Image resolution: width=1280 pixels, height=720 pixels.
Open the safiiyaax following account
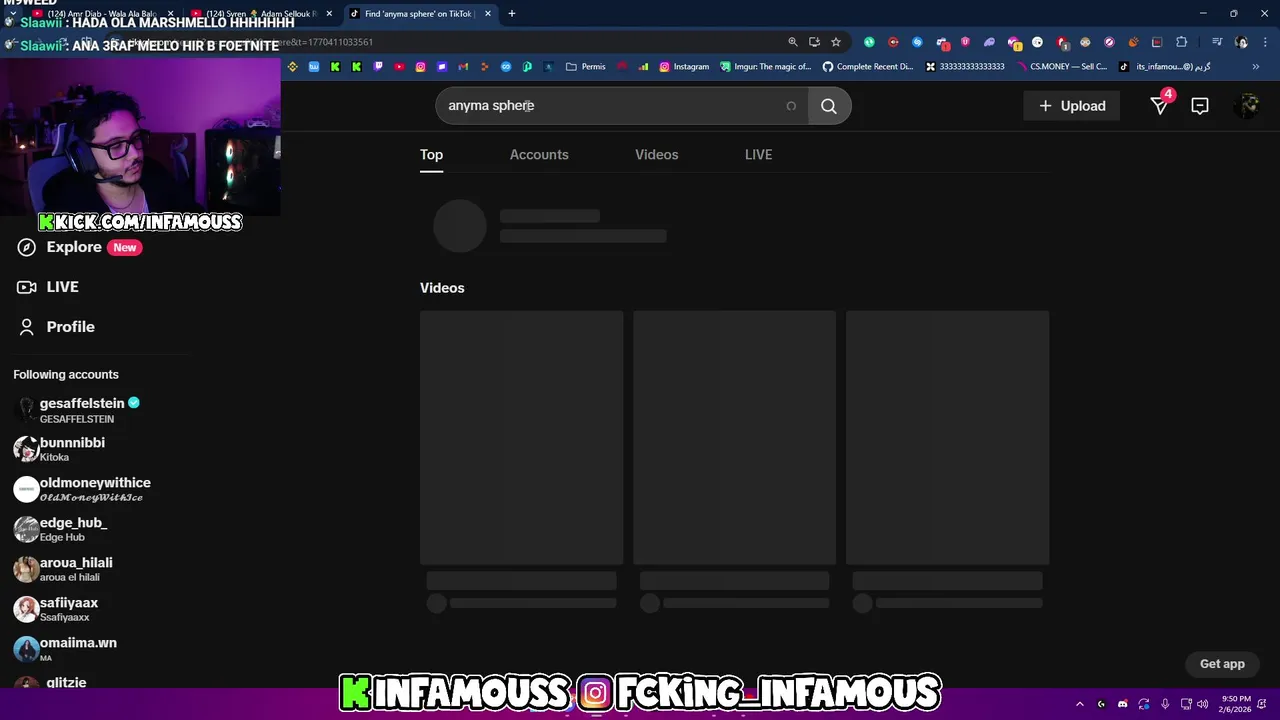tap(56, 609)
